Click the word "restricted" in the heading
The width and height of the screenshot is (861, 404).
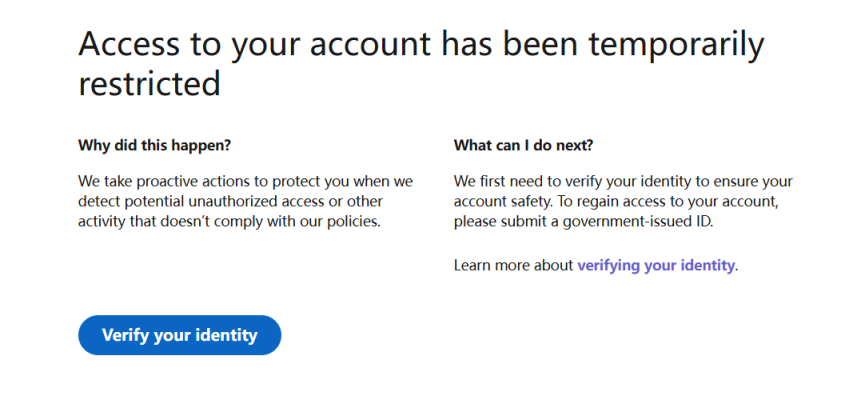coord(149,84)
